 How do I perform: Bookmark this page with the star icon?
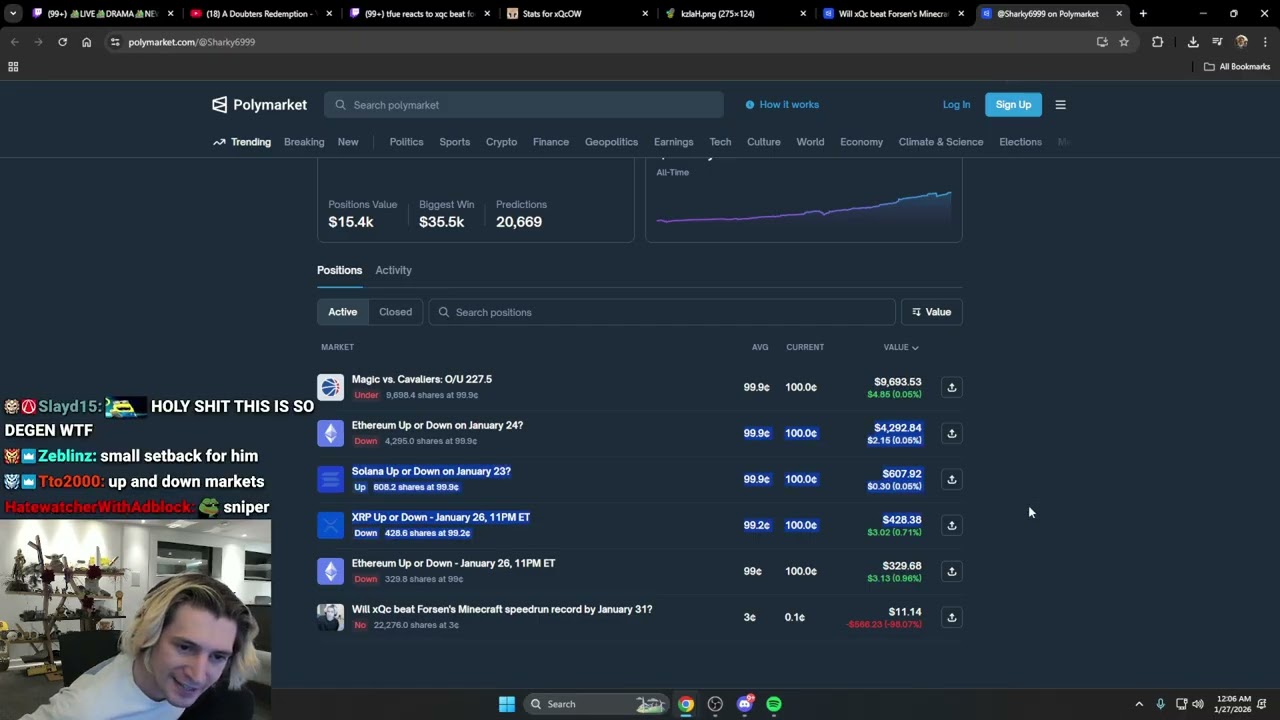click(x=1124, y=42)
